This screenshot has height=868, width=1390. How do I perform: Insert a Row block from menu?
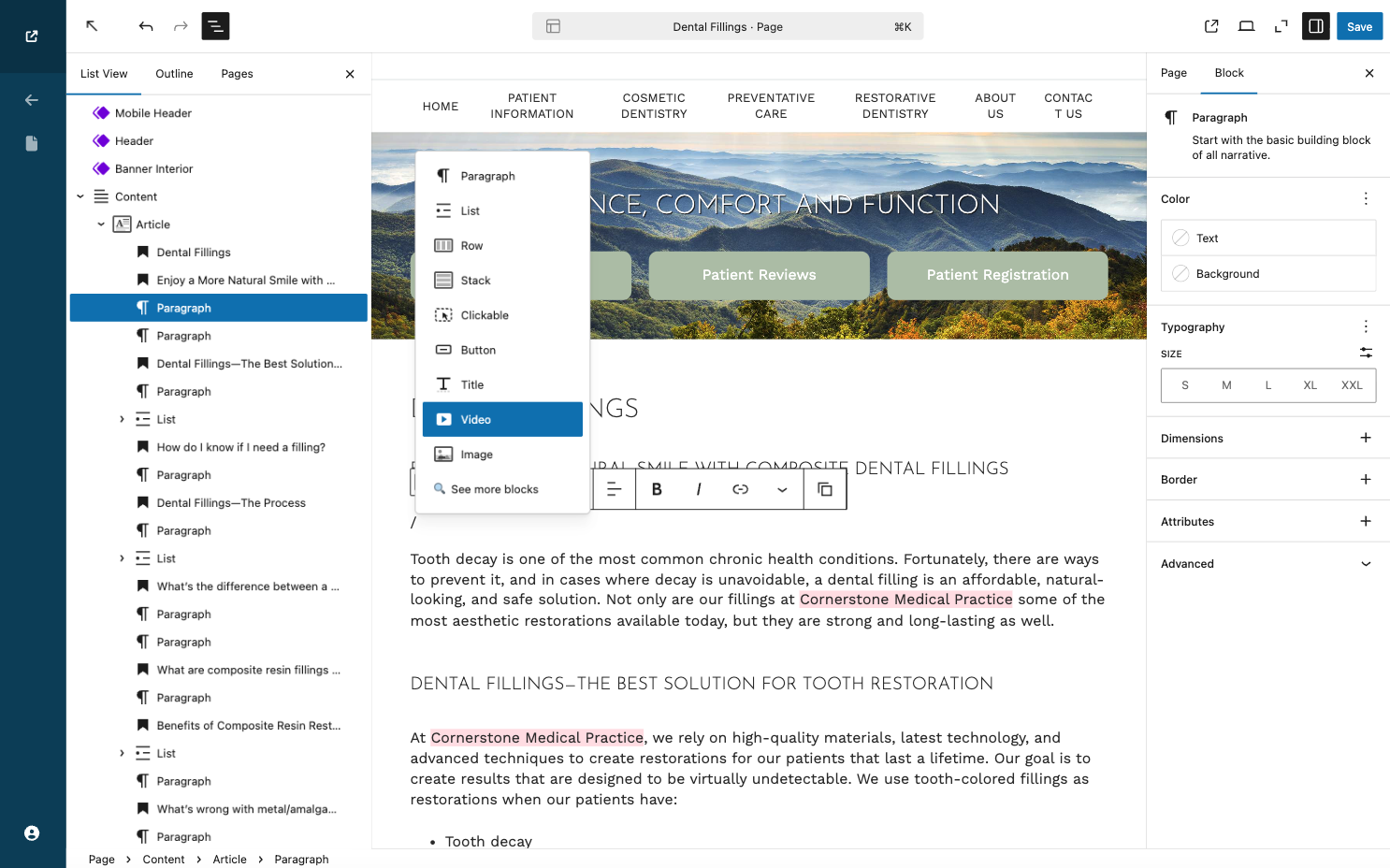point(502,246)
